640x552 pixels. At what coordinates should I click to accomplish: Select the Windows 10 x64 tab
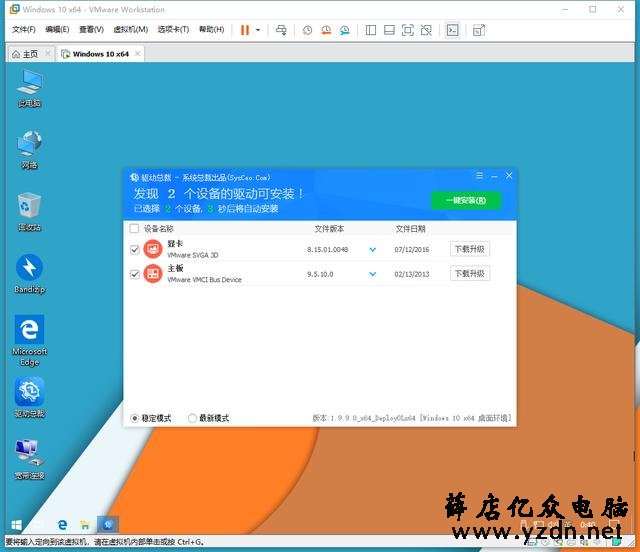pos(100,54)
